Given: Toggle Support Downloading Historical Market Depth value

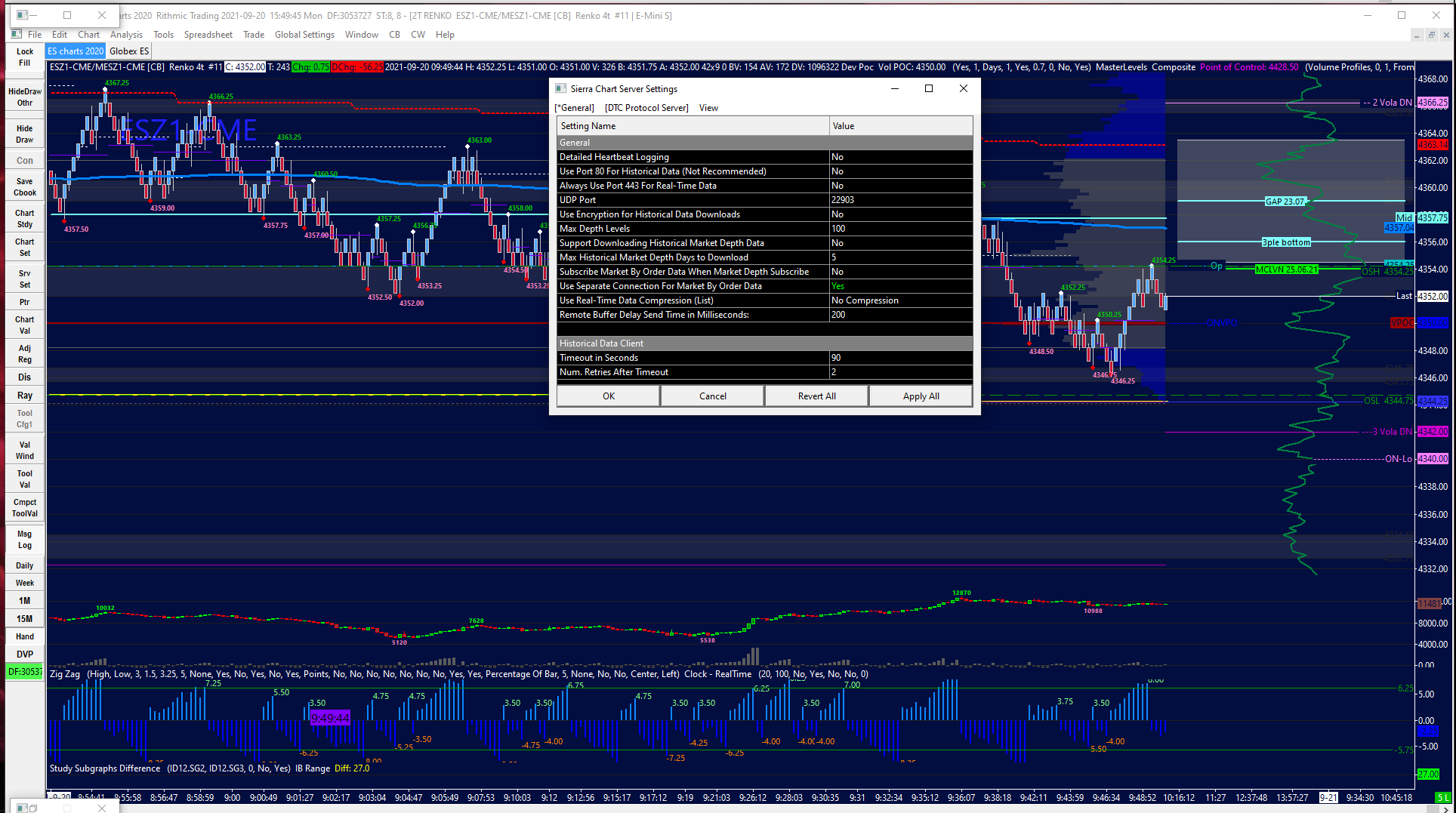Looking at the screenshot, I should click(x=901, y=243).
